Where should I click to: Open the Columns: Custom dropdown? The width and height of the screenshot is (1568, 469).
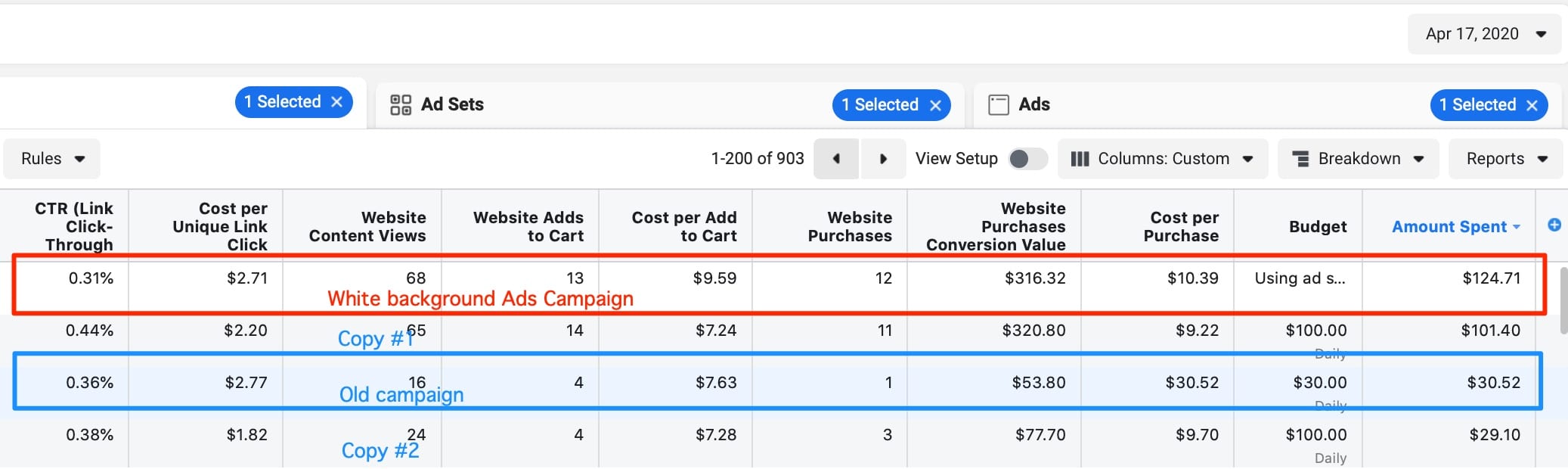tap(1162, 159)
